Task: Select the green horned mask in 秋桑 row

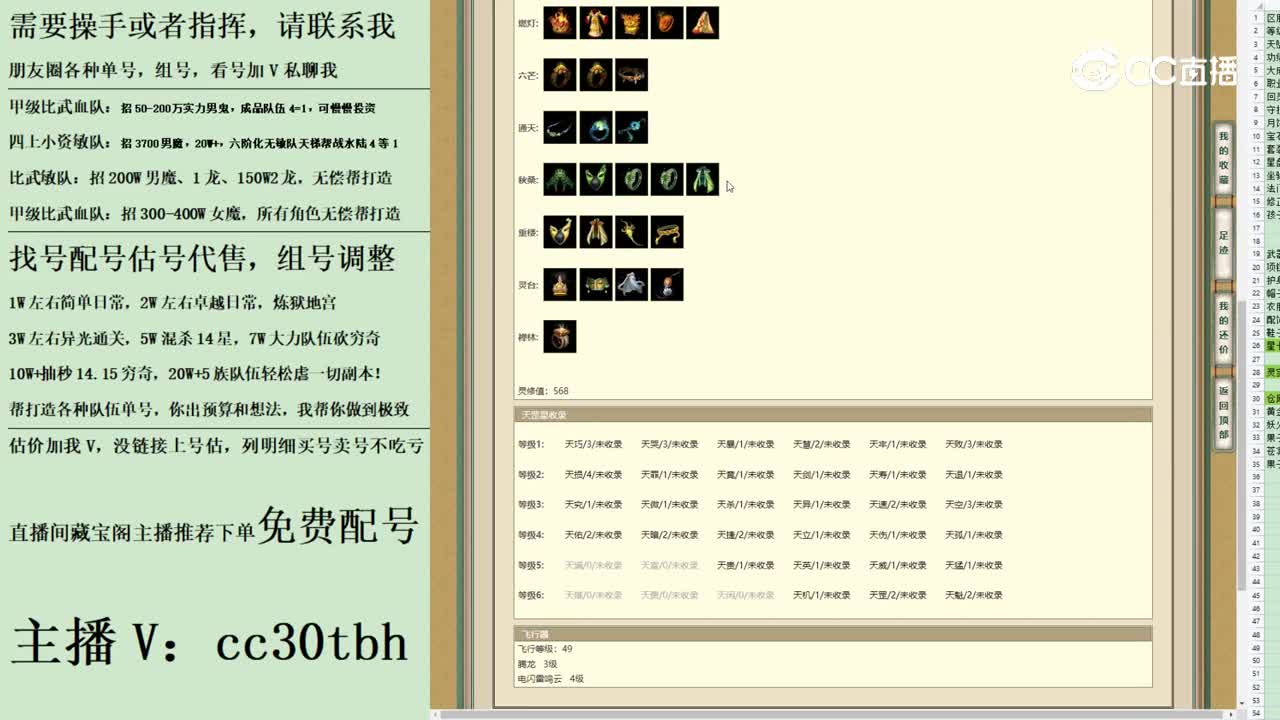Action: tap(595, 179)
